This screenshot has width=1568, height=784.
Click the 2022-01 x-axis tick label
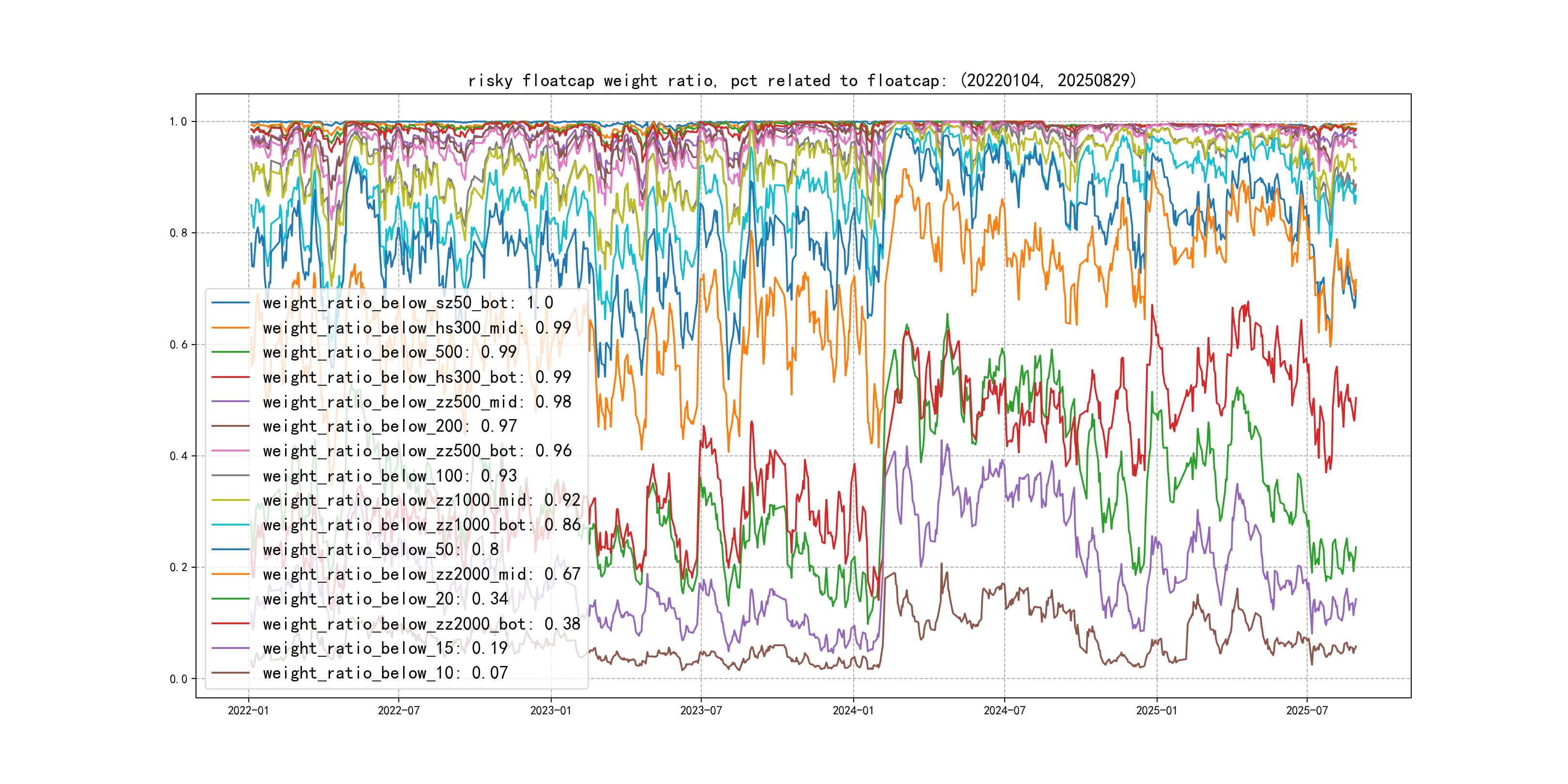pos(248,710)
